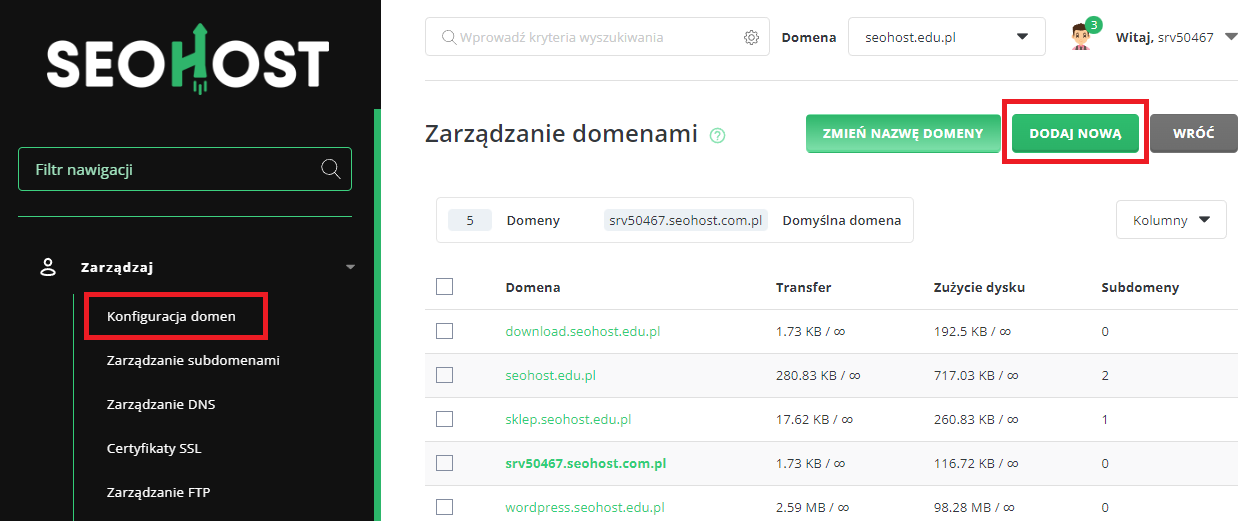Open the wordpress.seohost.edu.pl domain link
Viewport: 1257px width, 521px height.
tap(585, 507)
